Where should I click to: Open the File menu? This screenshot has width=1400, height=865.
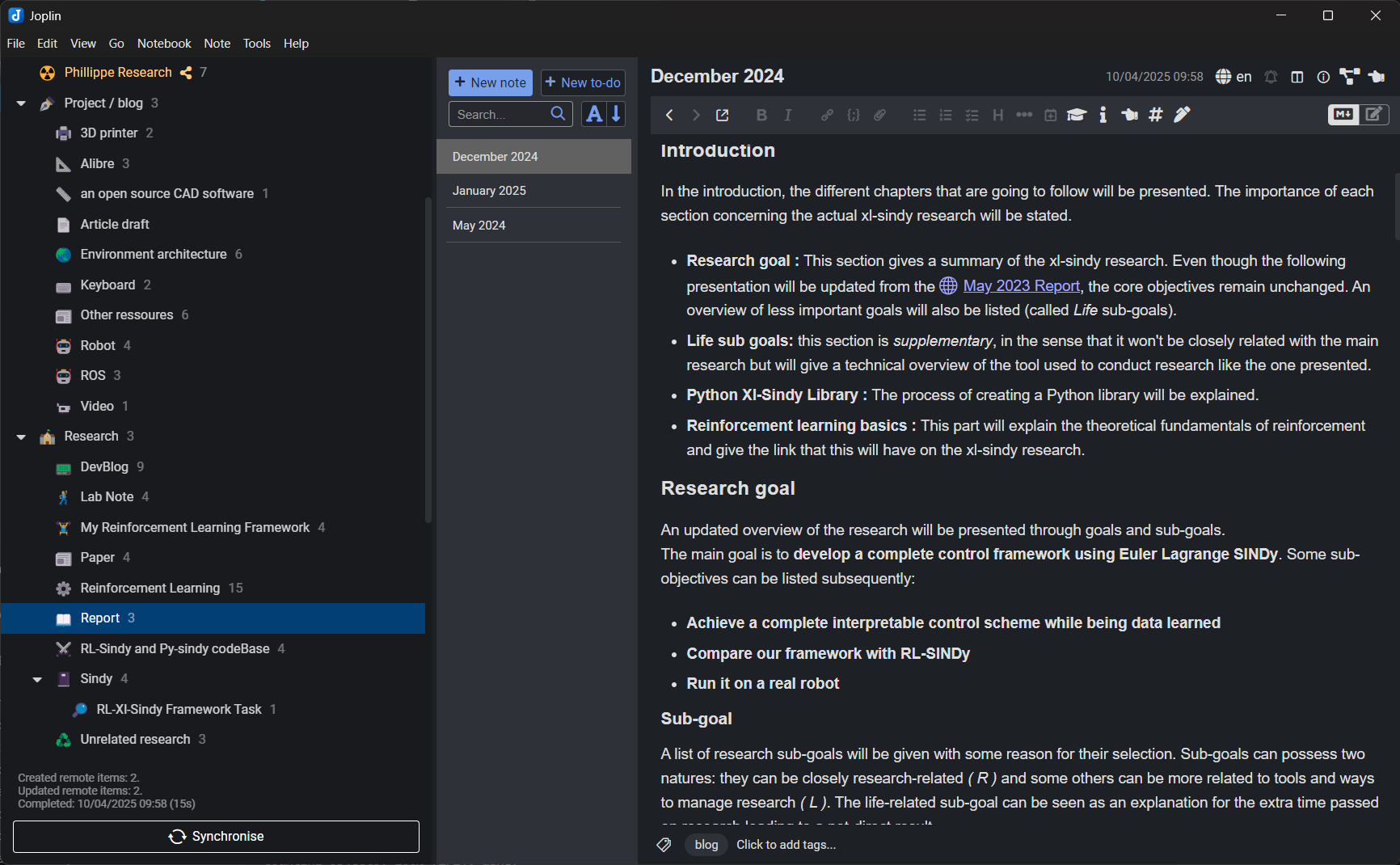(x=16, y=44)
